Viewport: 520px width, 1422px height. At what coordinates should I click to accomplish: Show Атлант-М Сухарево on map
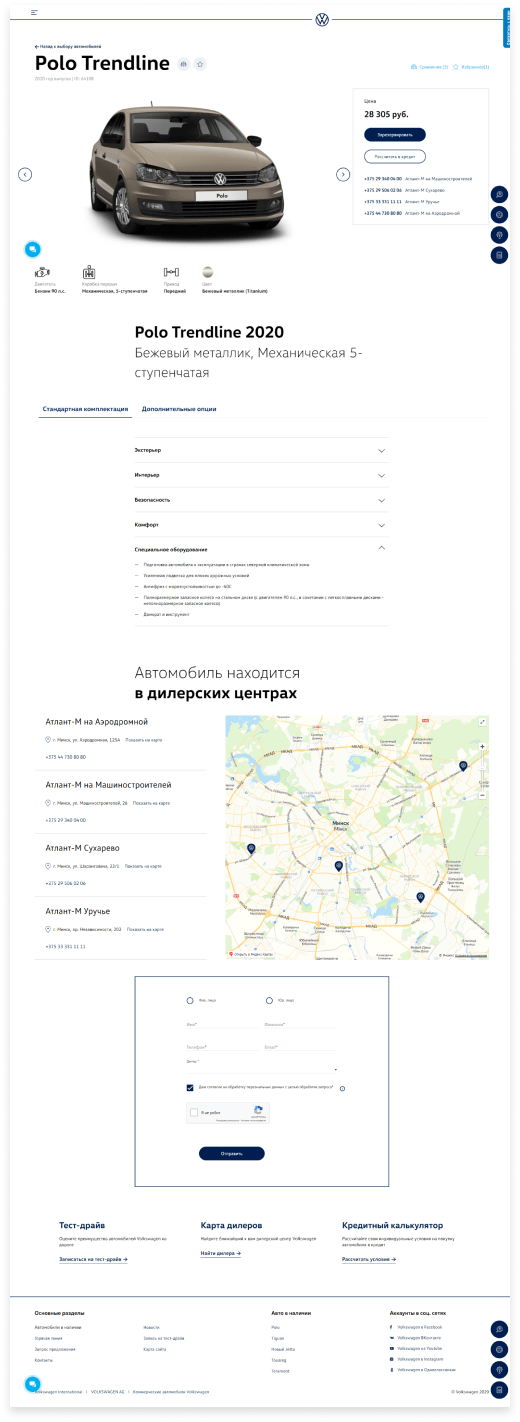143,866
